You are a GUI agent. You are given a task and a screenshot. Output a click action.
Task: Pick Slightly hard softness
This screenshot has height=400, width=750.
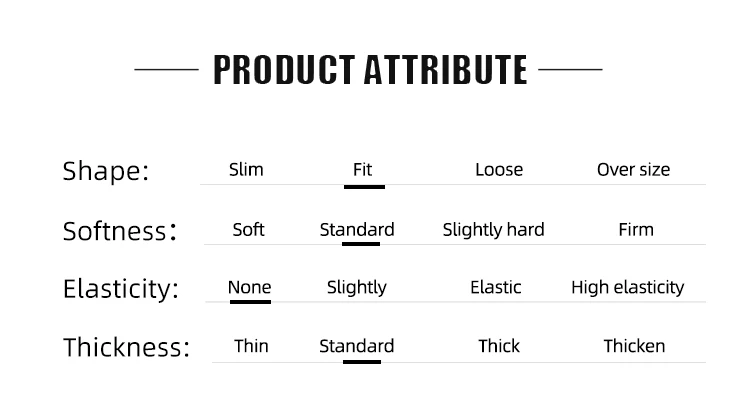pyautogui.click(x=493, y=230)
